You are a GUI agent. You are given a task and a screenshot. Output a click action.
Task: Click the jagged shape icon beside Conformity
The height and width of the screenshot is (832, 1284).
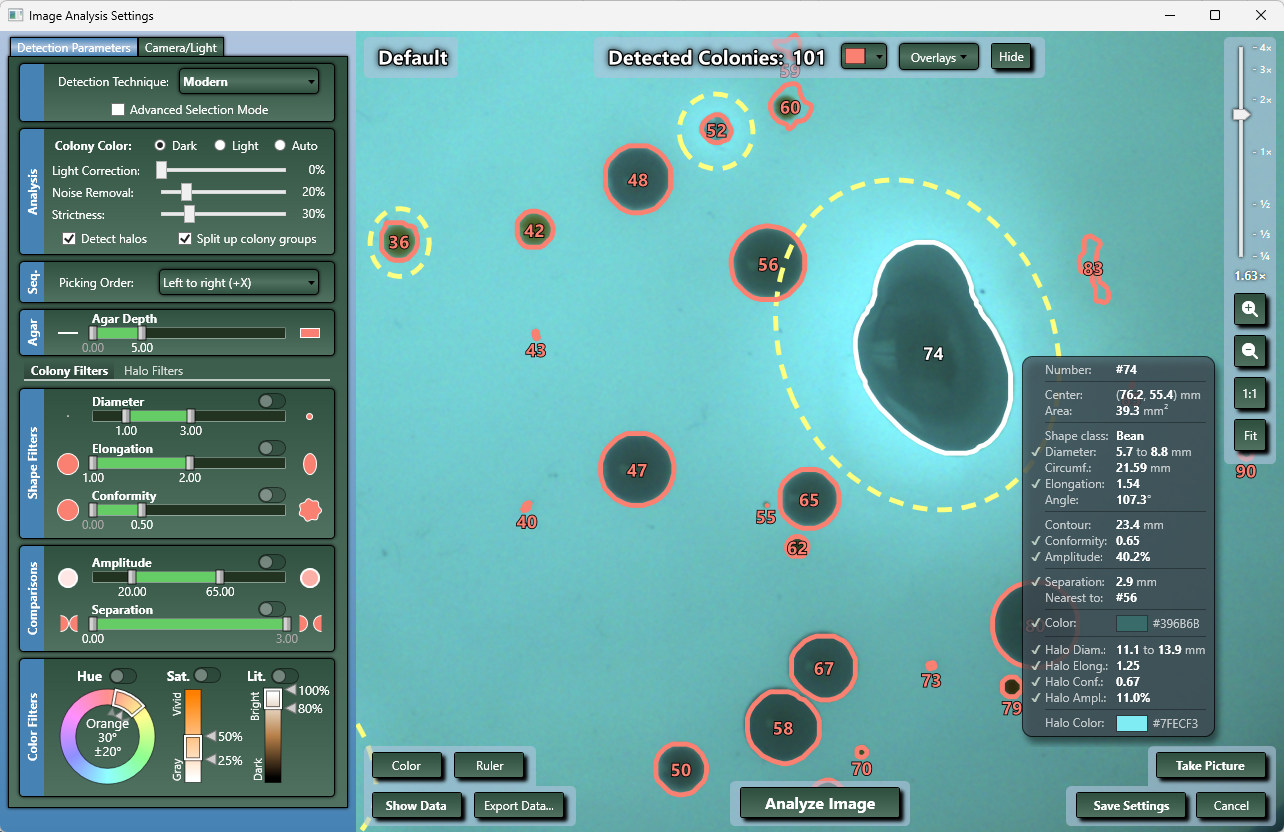[x=310, y=510]
